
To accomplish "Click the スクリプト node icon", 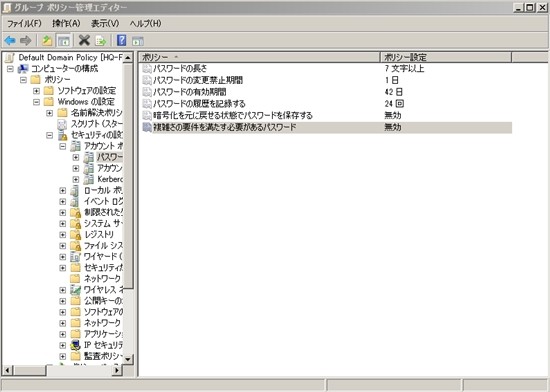I will pyautogui.click(x=62, y=124).
